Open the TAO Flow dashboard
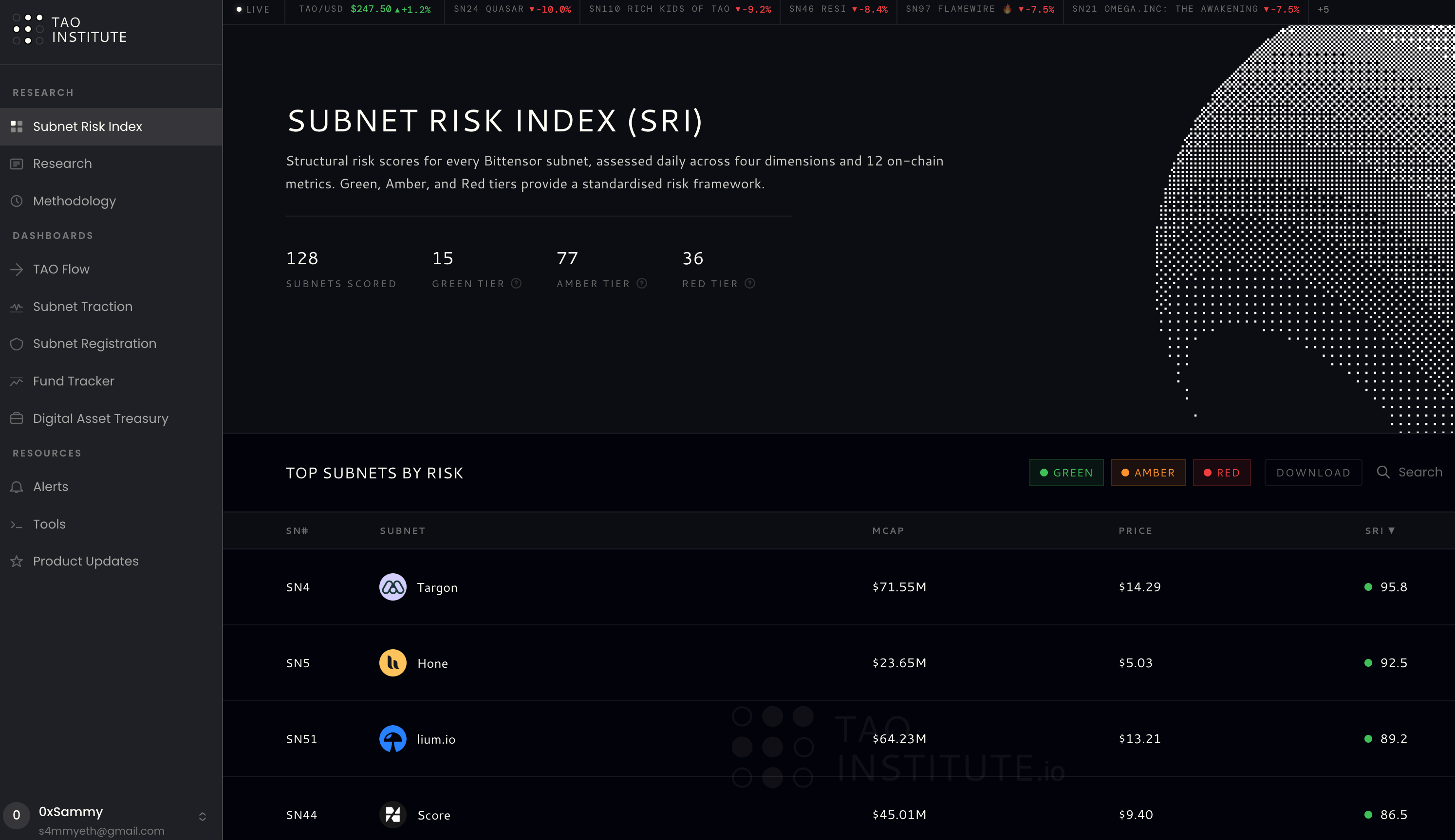1455x840 pixels. pyautogui.click(x=61, y=269)
